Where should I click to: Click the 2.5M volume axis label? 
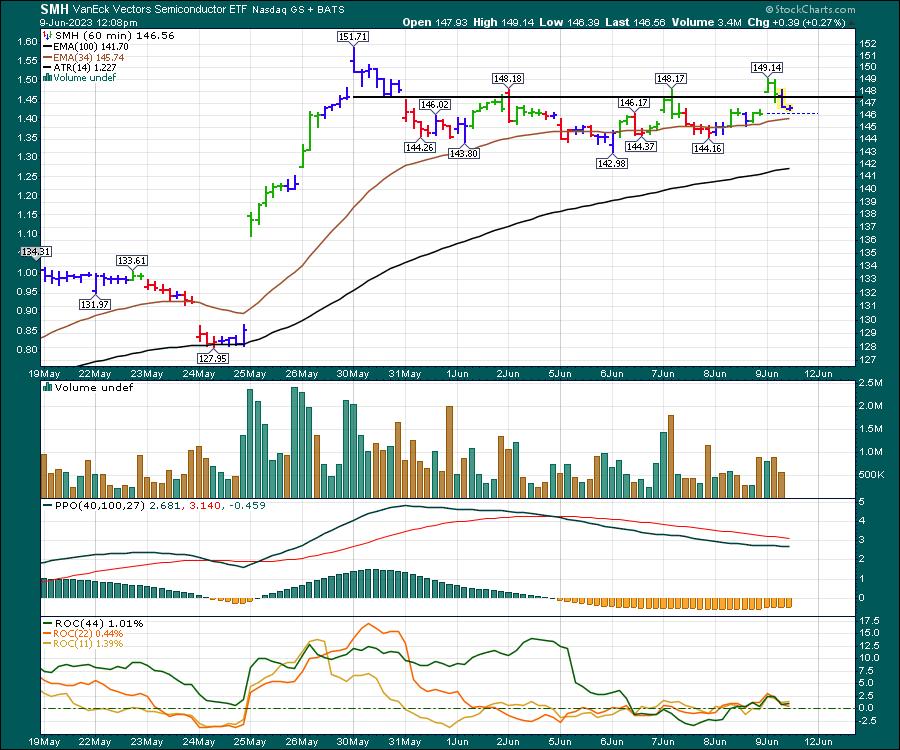[871, 383]
